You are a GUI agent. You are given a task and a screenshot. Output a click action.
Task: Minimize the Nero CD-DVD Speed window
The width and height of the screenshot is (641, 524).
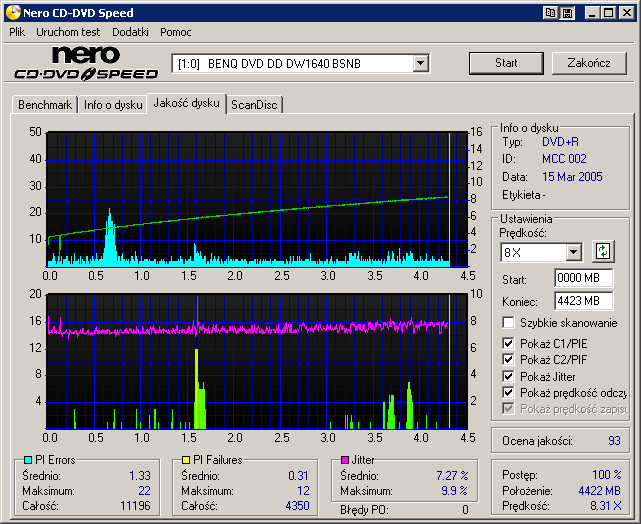click(592, 13)
